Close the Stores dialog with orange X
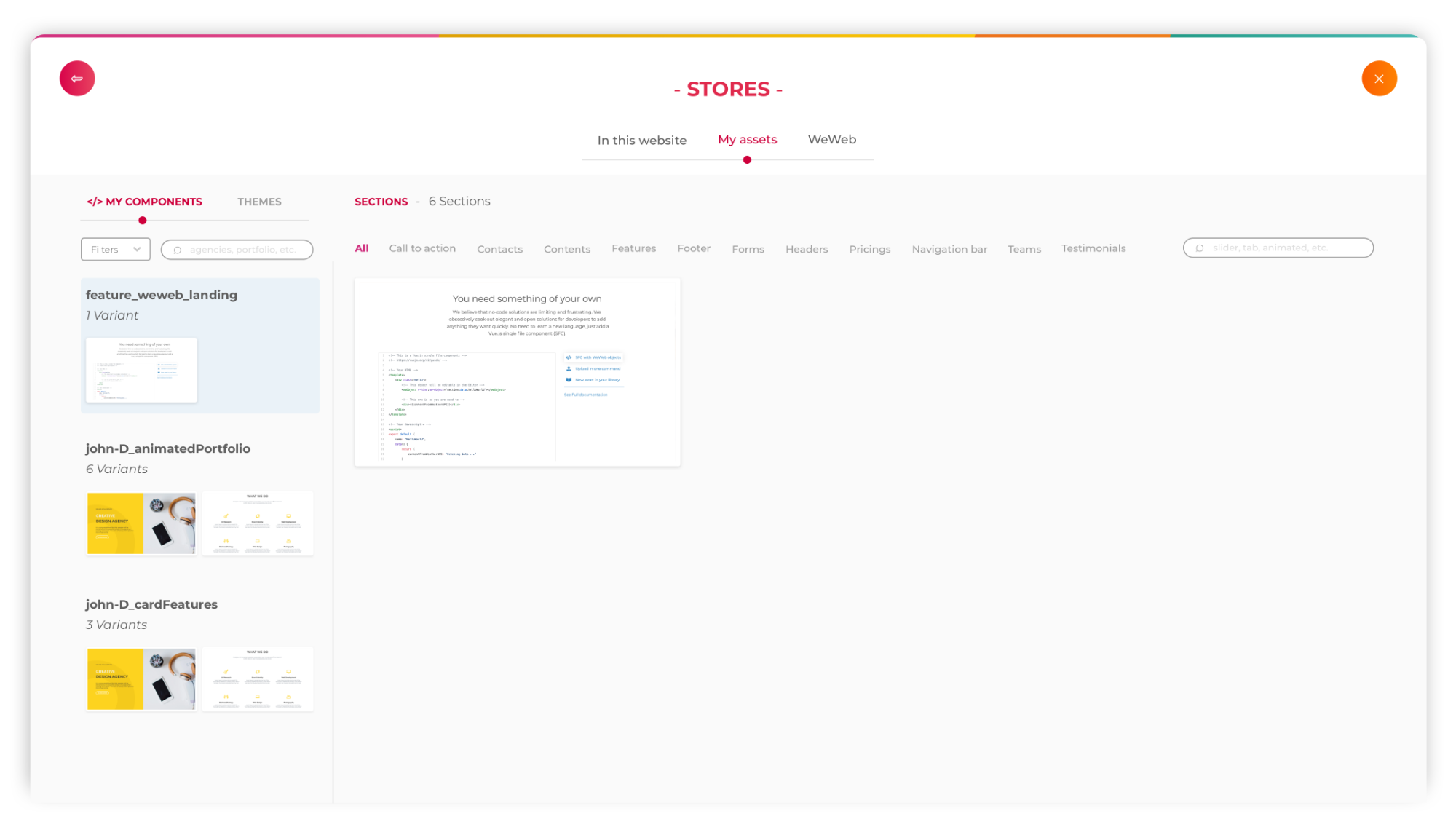The height and width of the screenshot is (827, 1456). pos(1379,79)
